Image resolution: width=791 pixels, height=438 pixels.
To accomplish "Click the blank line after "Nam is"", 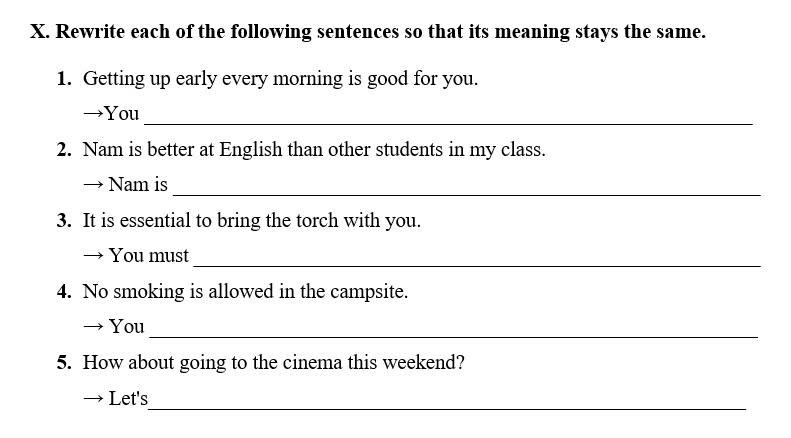I will coord(466,188).
